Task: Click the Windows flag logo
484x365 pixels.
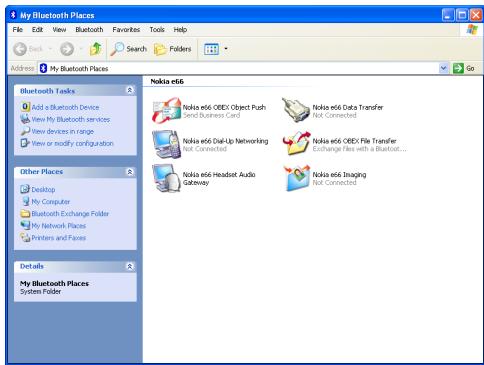Action: 472,29
